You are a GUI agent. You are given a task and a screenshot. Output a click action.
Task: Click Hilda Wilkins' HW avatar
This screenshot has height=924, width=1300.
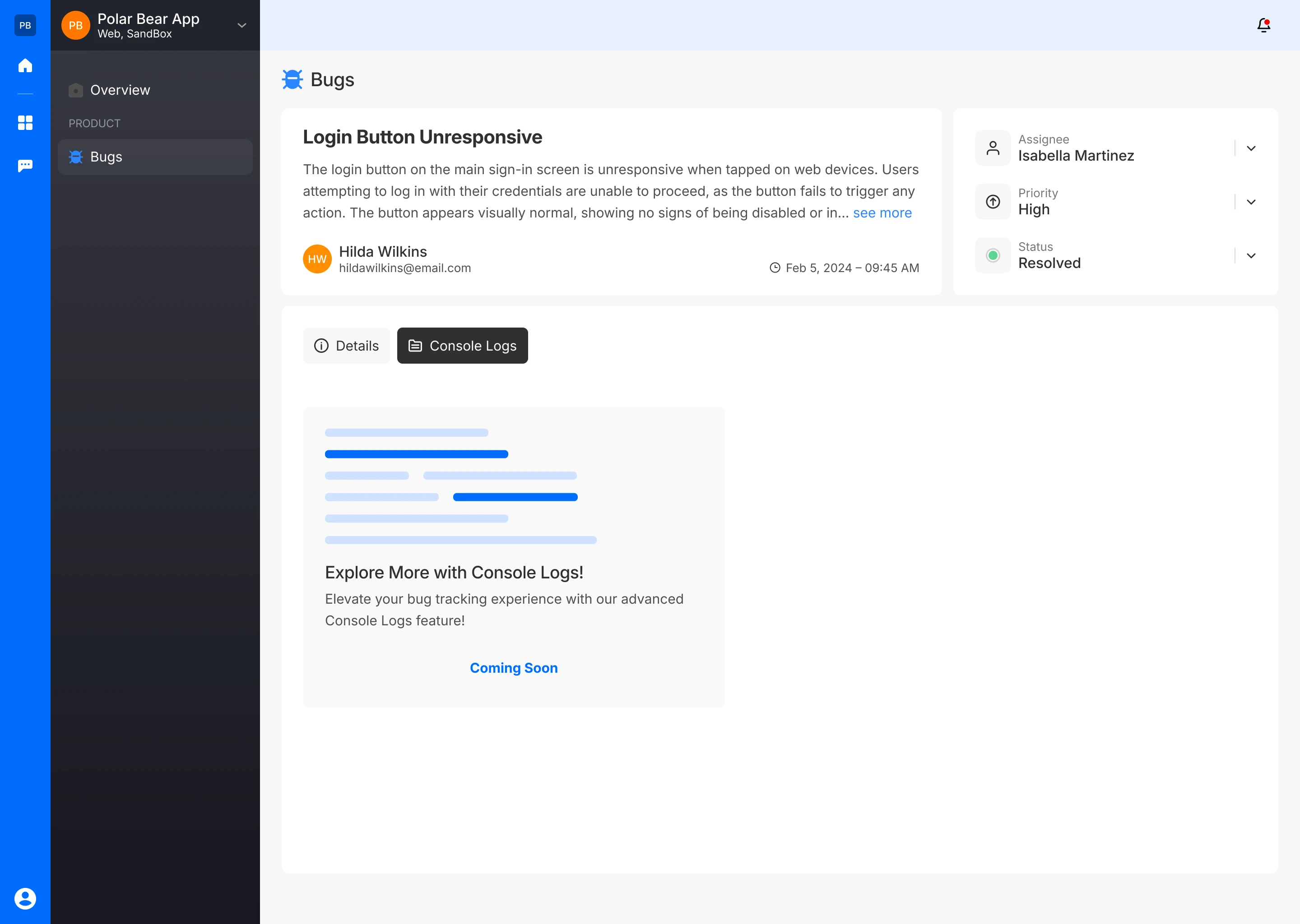point(317,259)
